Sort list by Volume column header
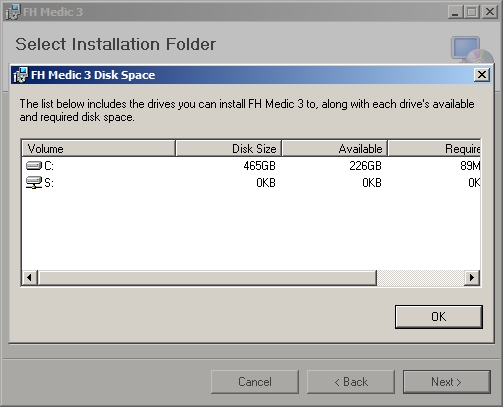This screenshot has width=503, height=407. click(x=98, y=149)
